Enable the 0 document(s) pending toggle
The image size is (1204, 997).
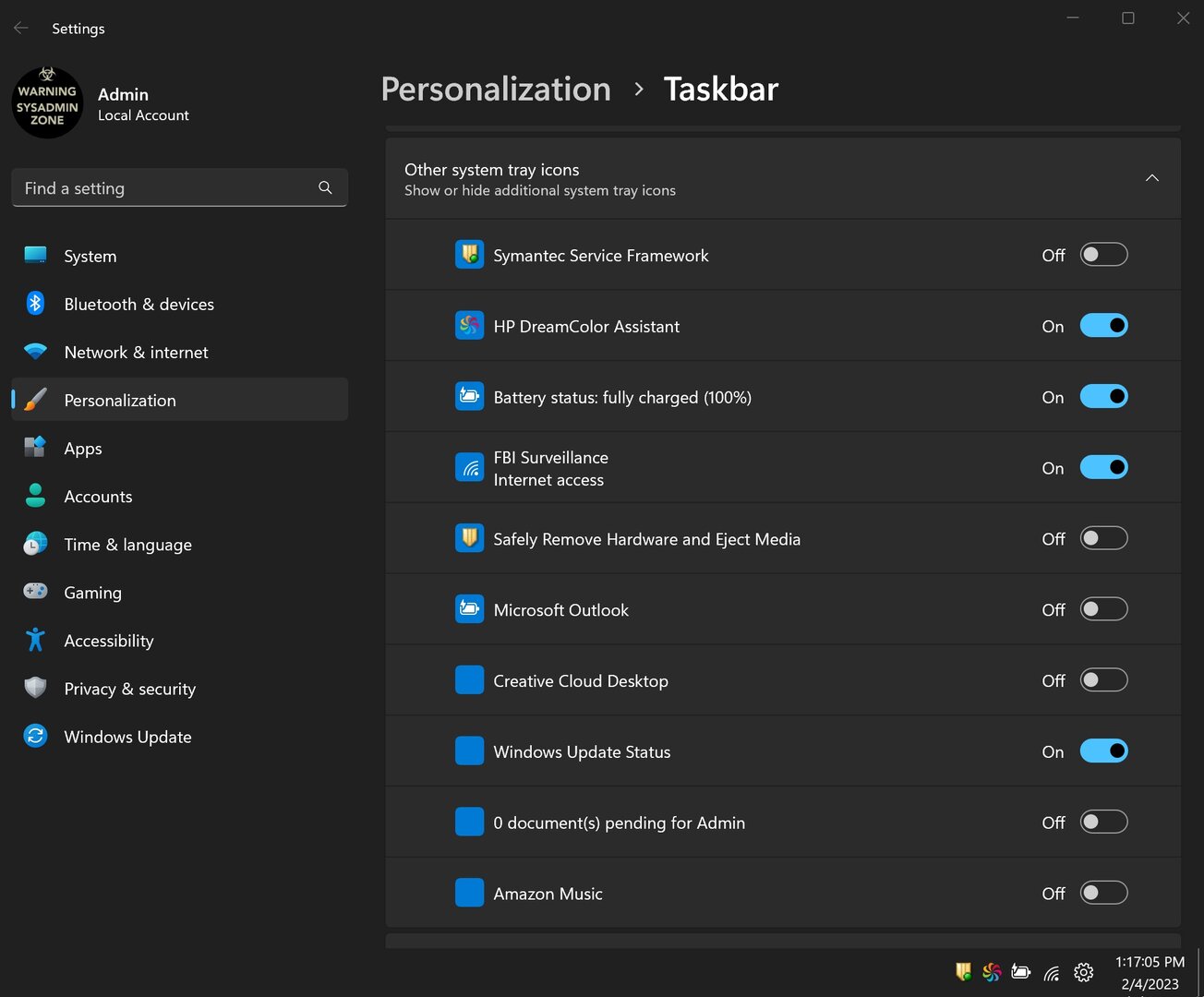pyautogui.click(x=1104, y=822)
